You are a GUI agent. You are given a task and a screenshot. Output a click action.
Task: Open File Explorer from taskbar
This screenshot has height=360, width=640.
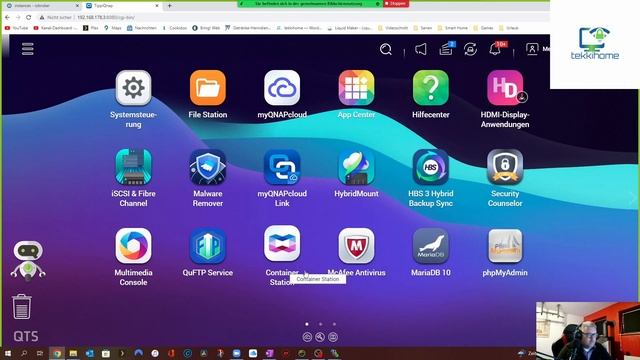pos(73,353)
